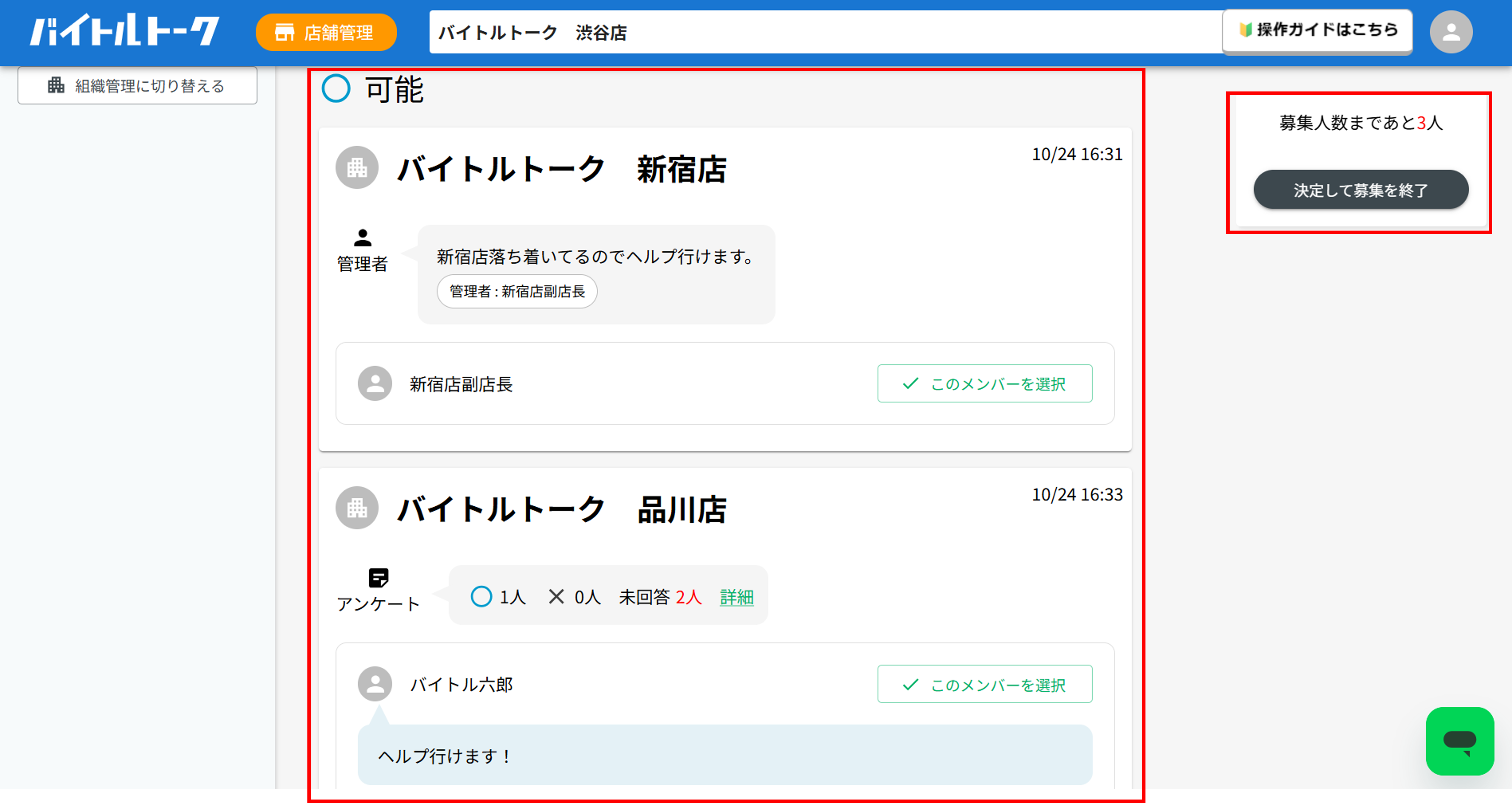Open 操作ガイドはこちら guide

pos(1317,31)
